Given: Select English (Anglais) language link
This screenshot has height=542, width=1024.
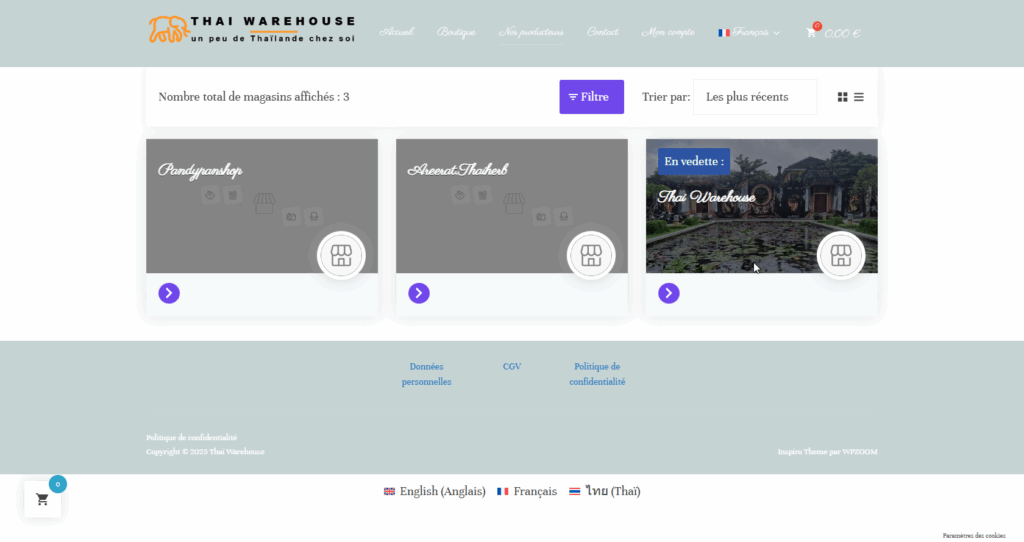Looking at the screenshot, I should 435,491.
